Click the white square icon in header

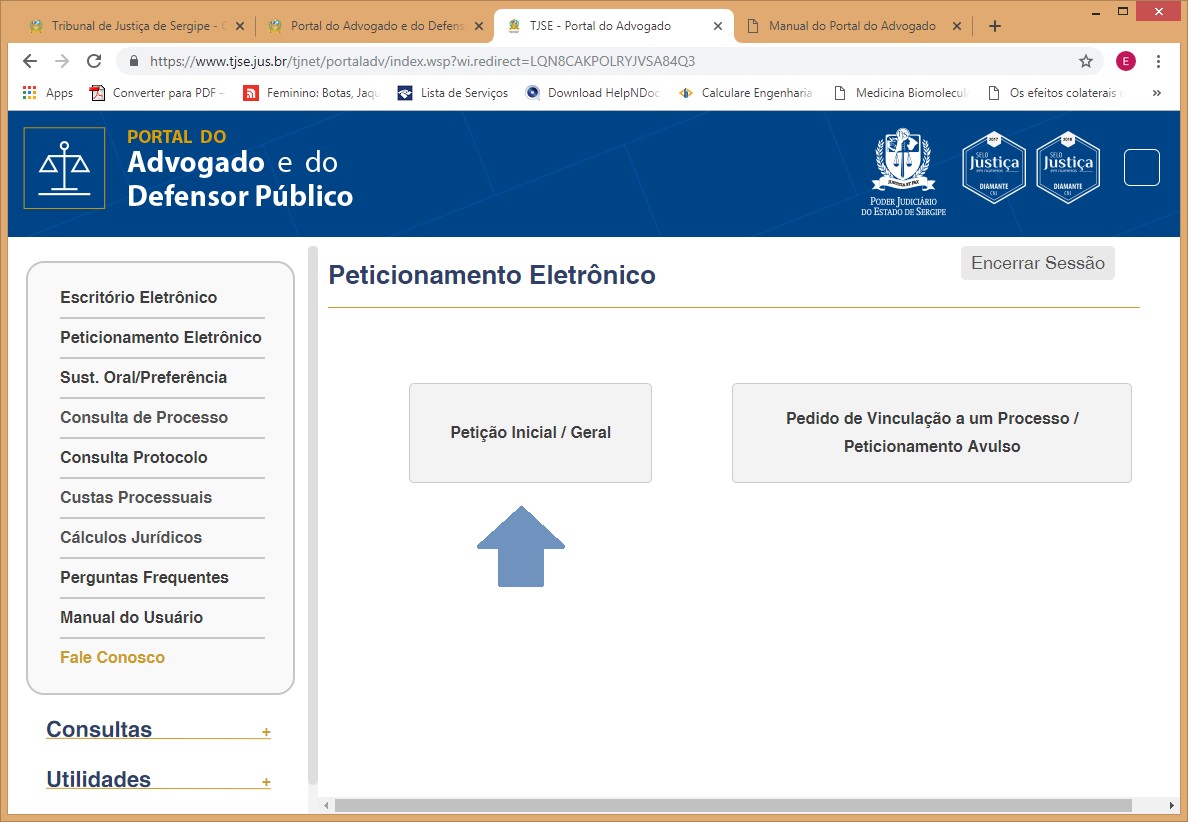(1141, 167)
